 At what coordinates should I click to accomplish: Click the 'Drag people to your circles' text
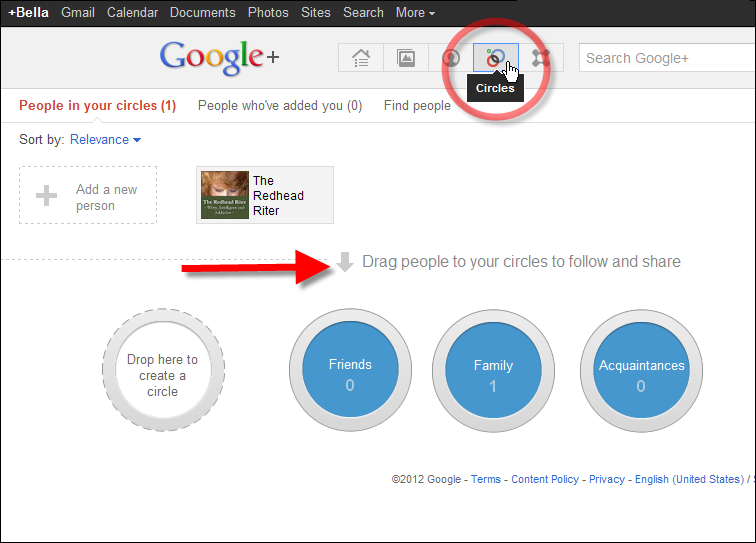tap(521, 261)
